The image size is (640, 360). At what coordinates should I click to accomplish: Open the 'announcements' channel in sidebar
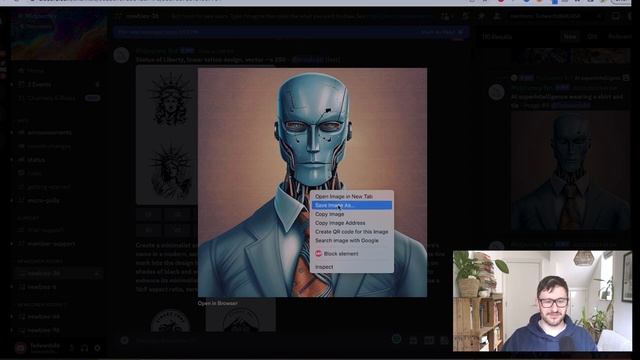pos(50,133)
